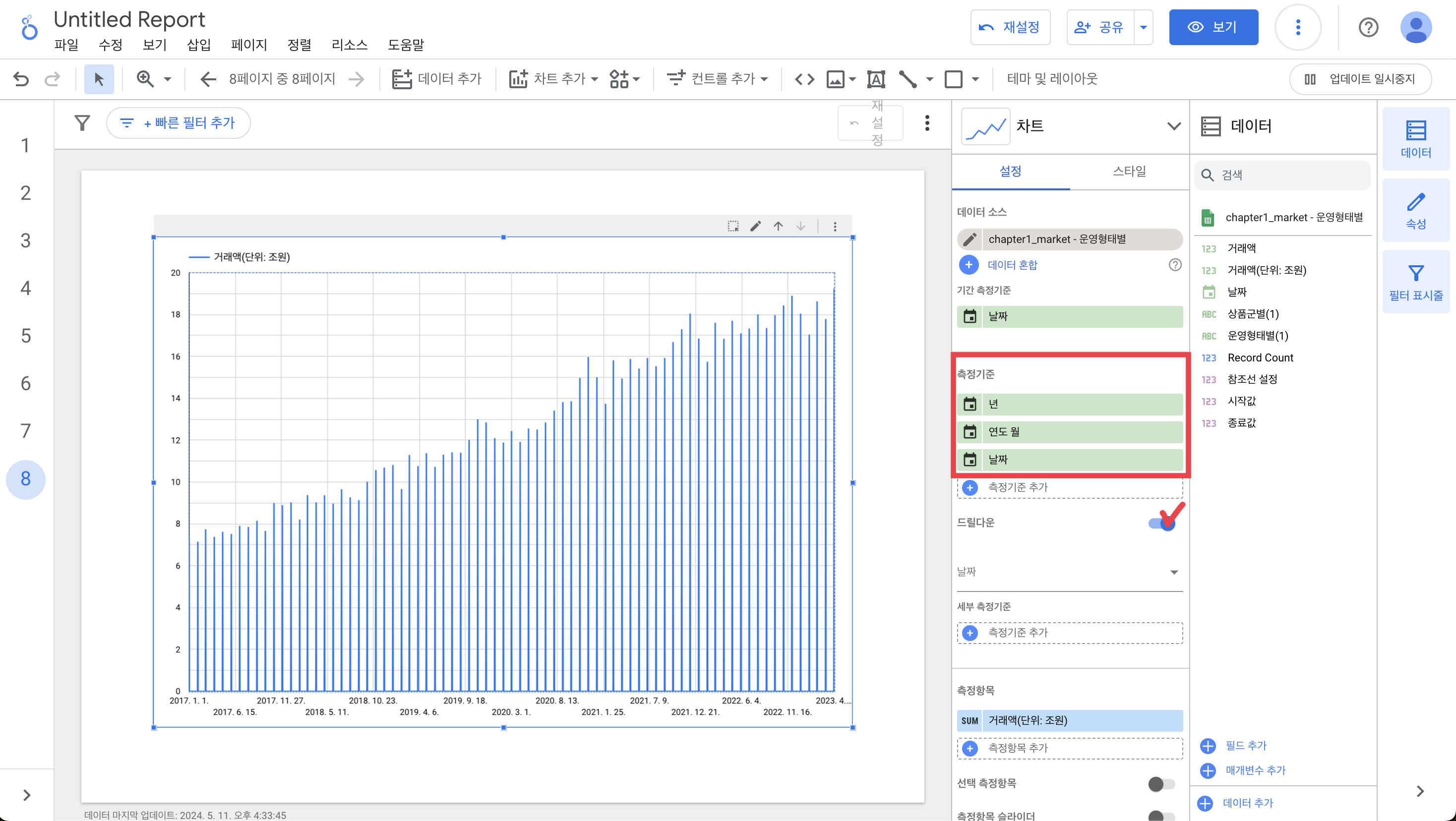Open the 리소스 menu
The height and width of the screenshot is (821, 1456).
[349, 45]
